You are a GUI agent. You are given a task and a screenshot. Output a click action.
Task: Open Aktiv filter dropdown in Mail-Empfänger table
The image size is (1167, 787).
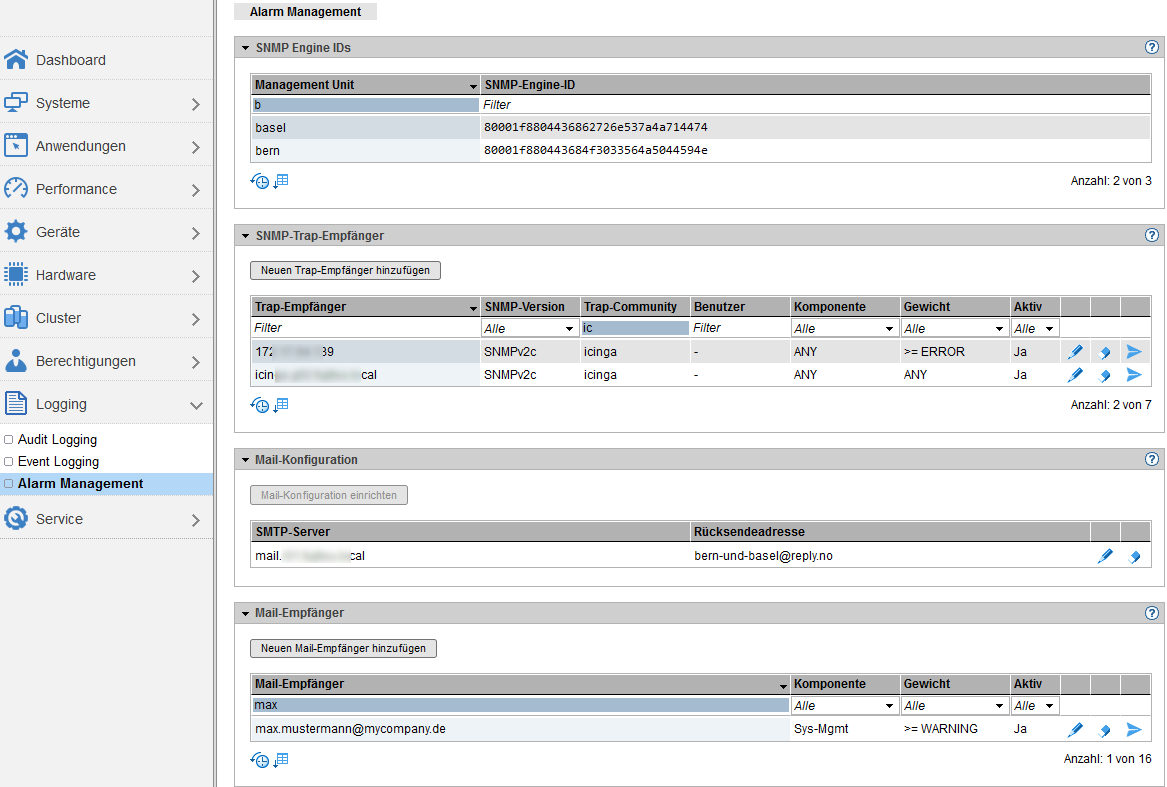coord(1034,706)
